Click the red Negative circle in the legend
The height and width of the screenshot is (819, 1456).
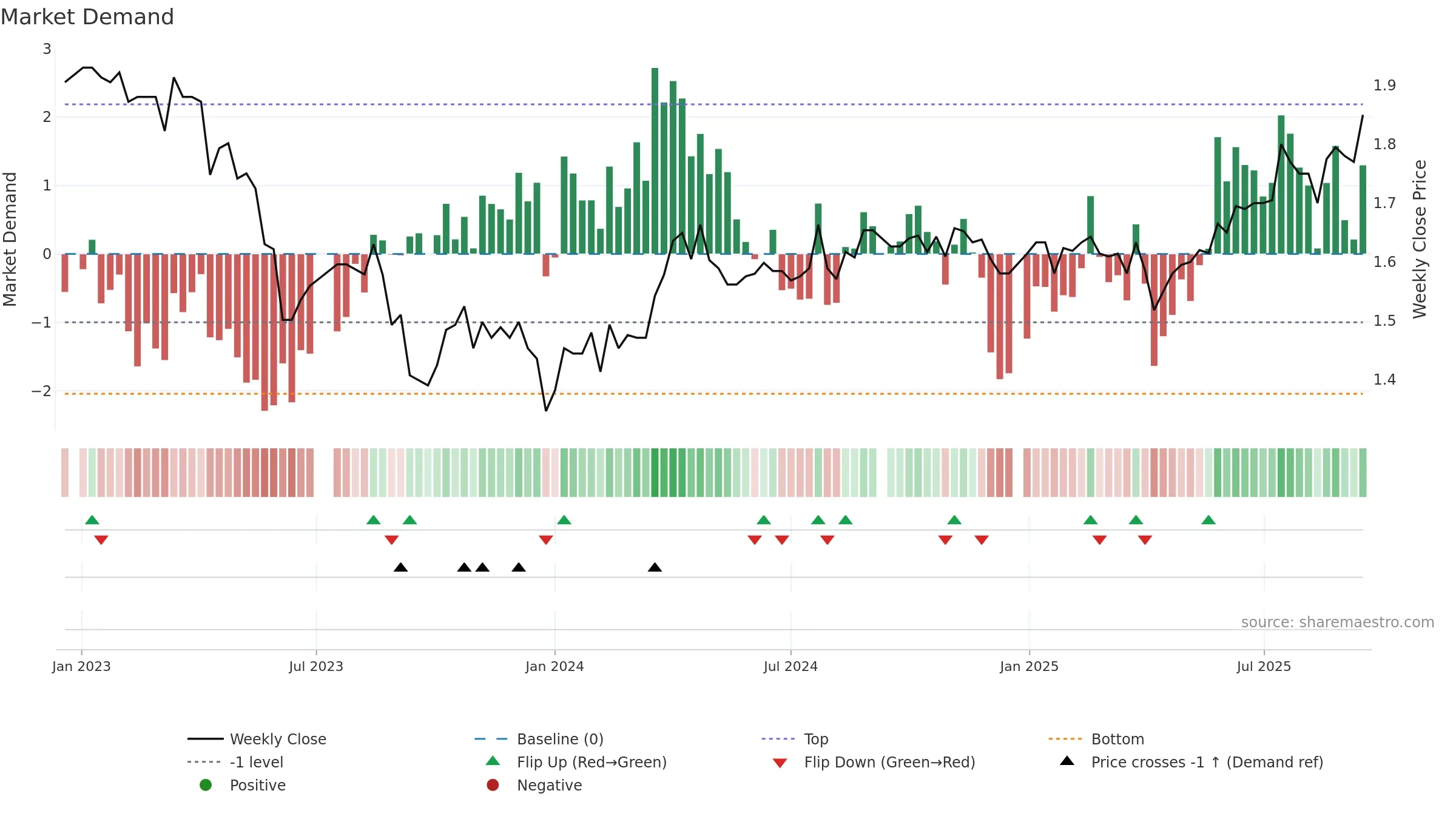pyautogui.click(x=493, y=785)
